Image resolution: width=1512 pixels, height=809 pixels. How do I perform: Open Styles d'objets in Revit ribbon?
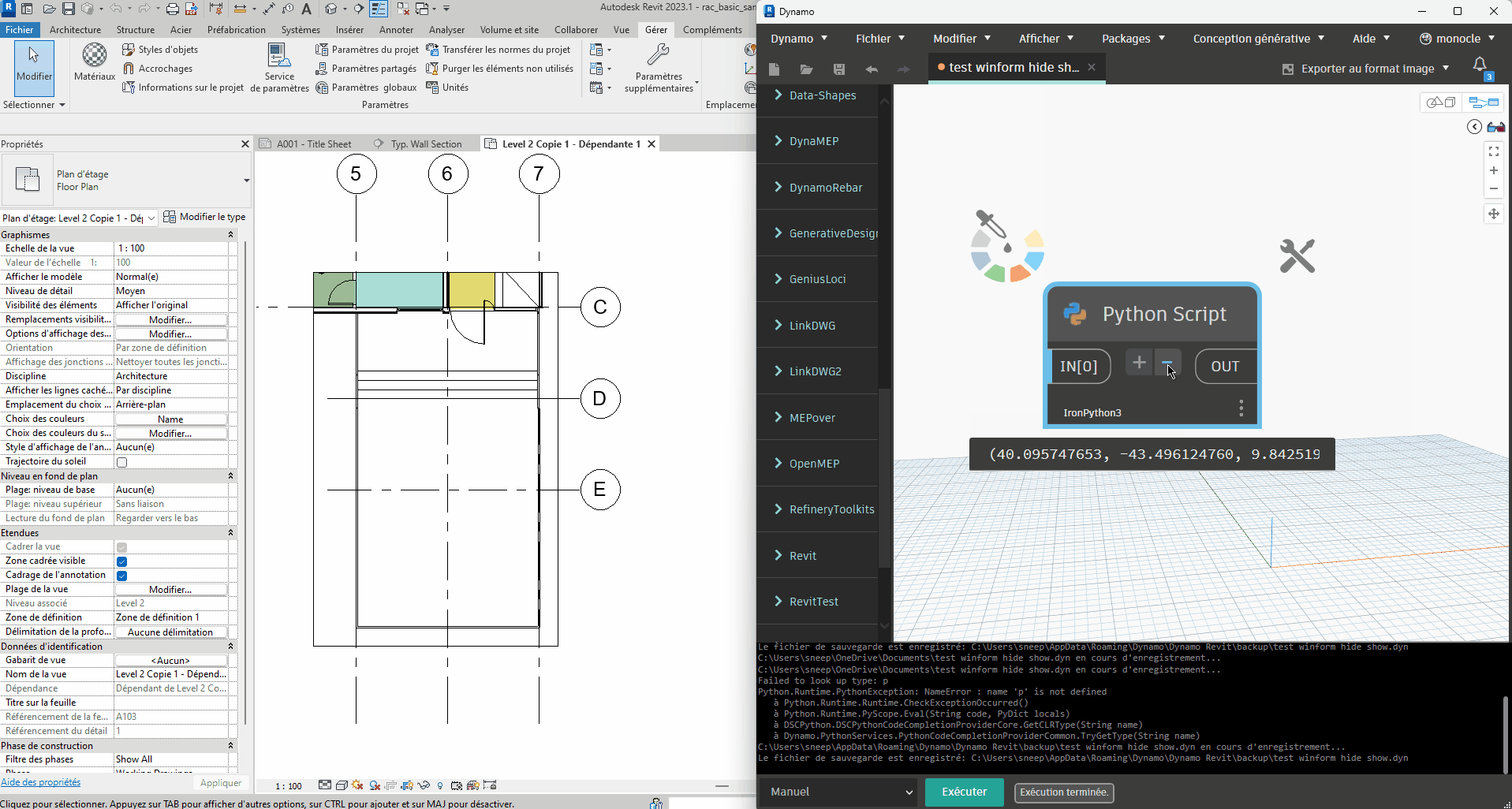pos(160,49)
